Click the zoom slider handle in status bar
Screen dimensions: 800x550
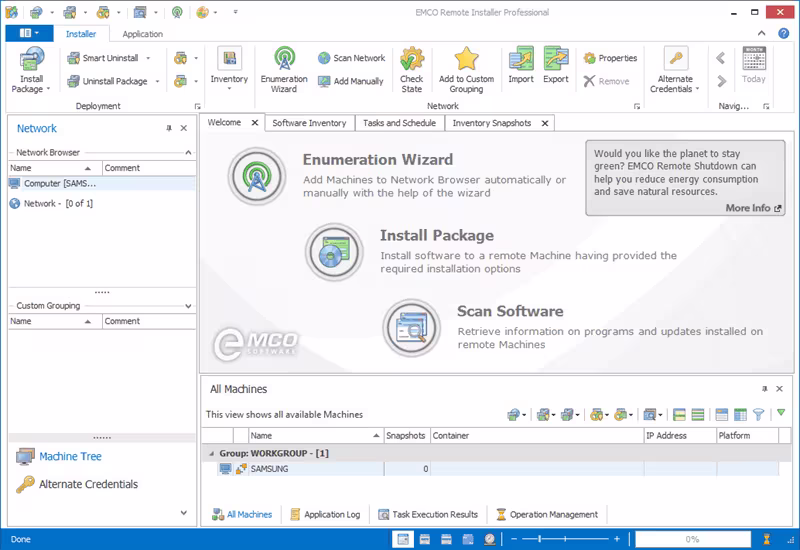coord(539,539)
